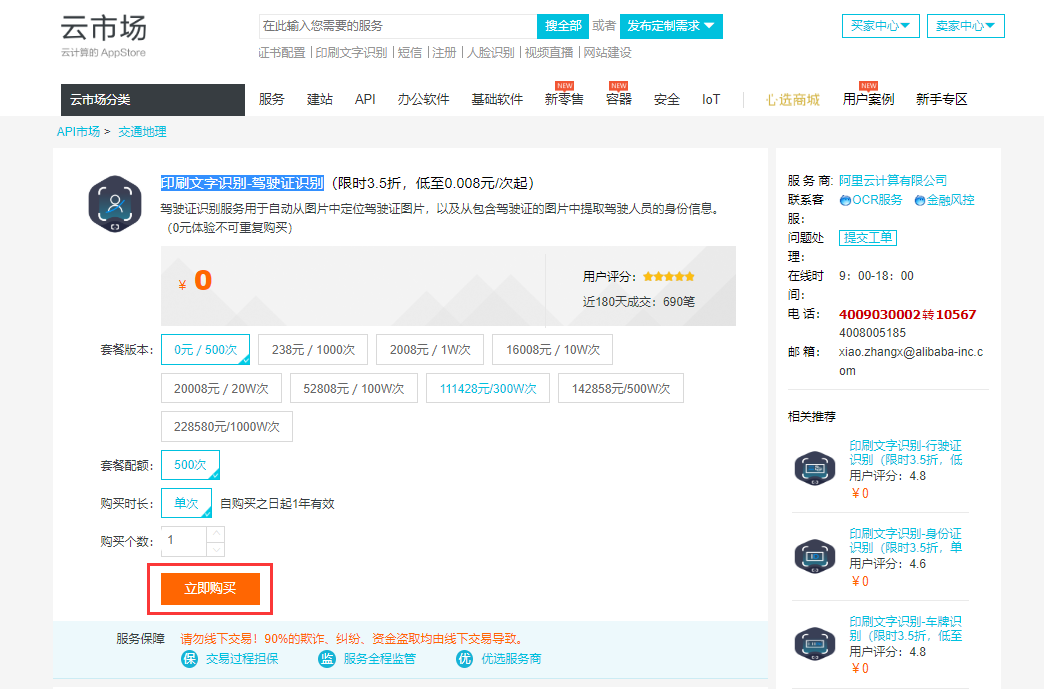Click the 网站建设 hot search link
Image resolution: width=1044 pixels, height=689 pixels.
tap(607, 53)
